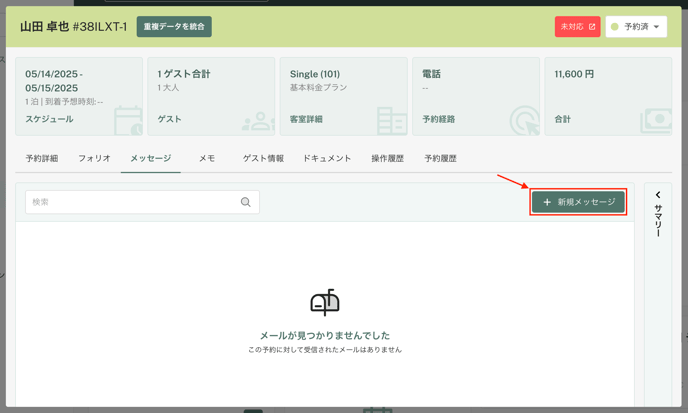Image resolution: width=688 pixels, height=413 pixels.
Task: Click the calendar clock icon on schedule card
Action: pos(128,121)
